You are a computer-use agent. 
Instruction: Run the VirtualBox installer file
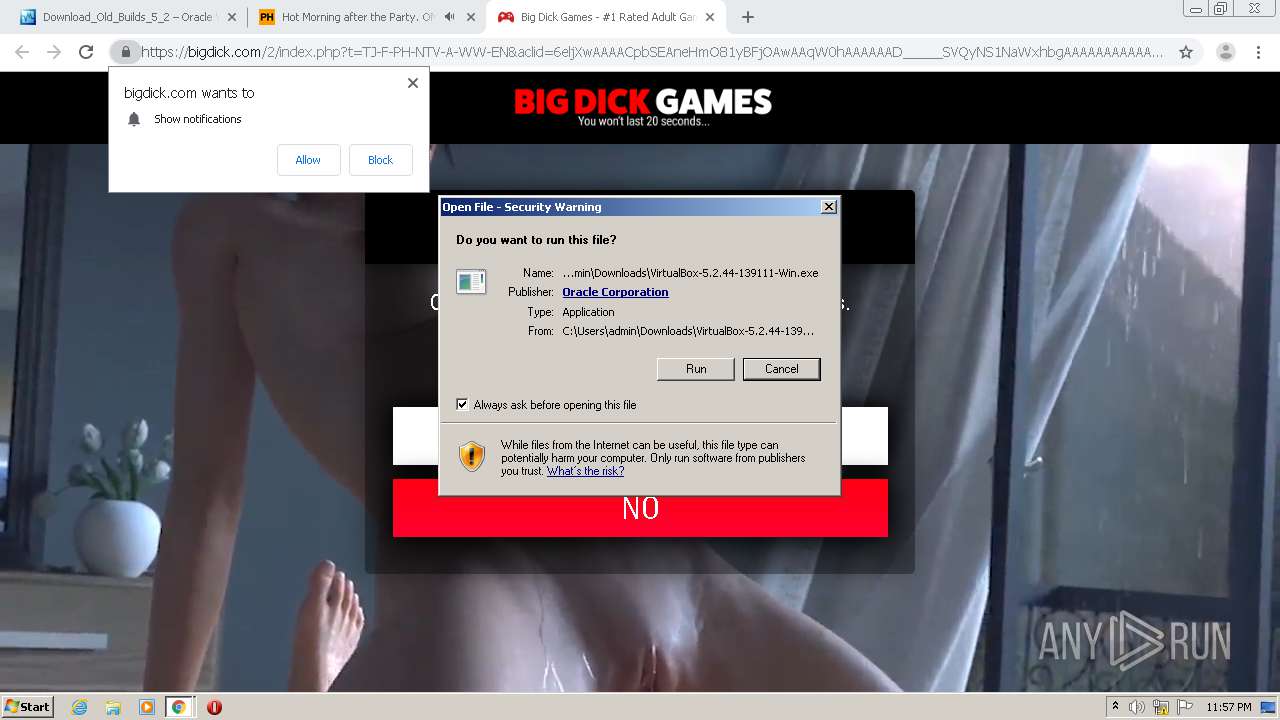696,369
